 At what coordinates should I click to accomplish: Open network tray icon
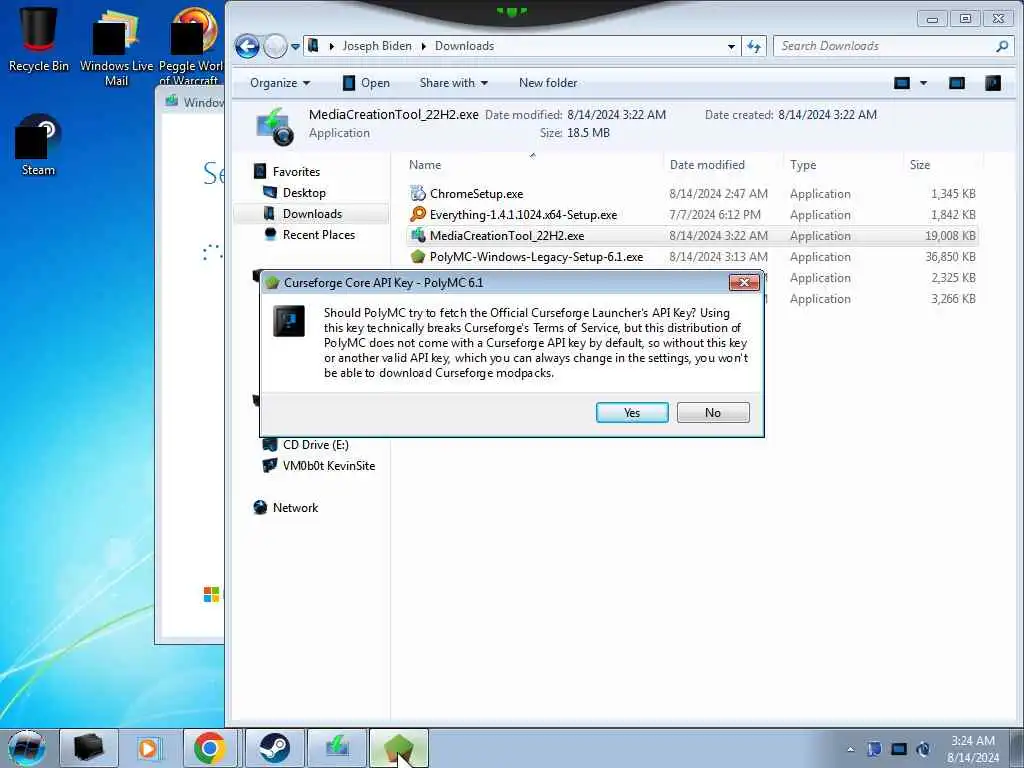899,748
